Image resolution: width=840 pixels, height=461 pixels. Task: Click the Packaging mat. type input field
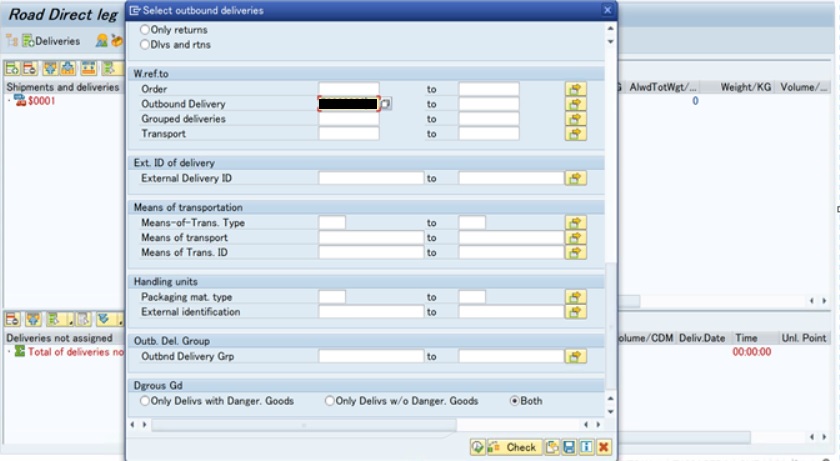tap(332, 297)
